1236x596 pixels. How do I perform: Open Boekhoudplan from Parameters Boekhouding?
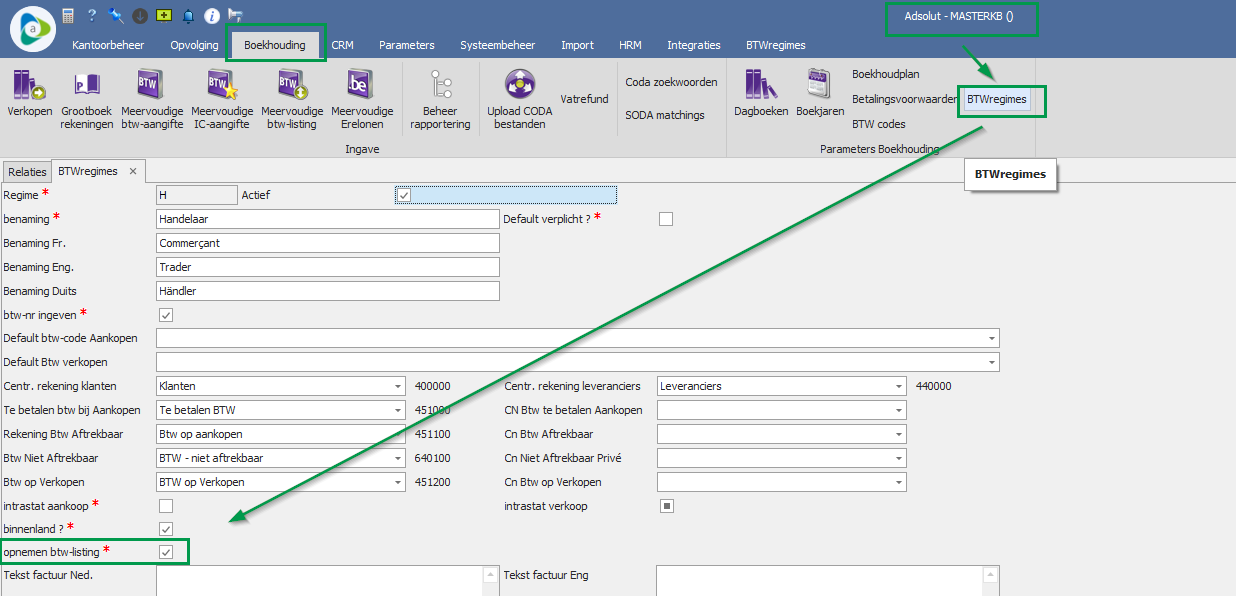885,74
